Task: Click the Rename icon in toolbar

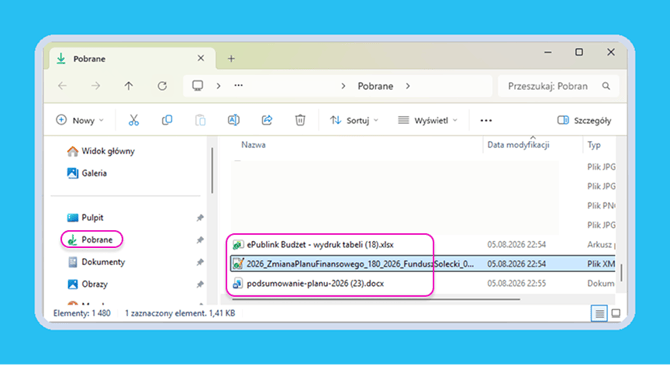Action: [x=233, y=120]
